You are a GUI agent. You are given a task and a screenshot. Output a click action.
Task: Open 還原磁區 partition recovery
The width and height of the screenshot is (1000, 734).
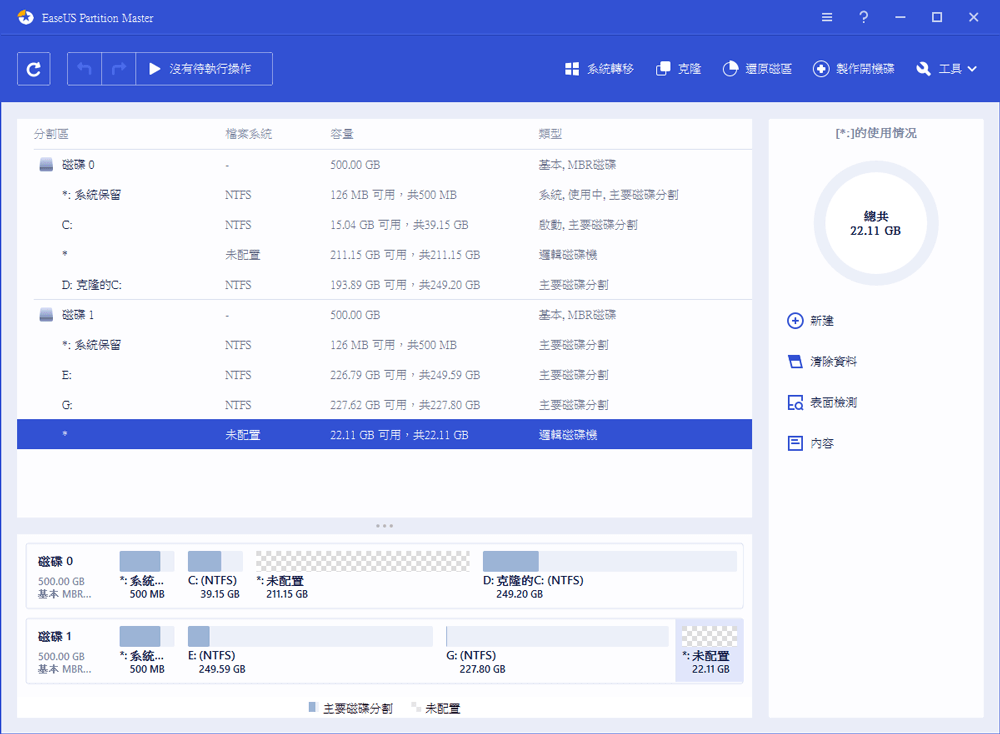[757, 69]
